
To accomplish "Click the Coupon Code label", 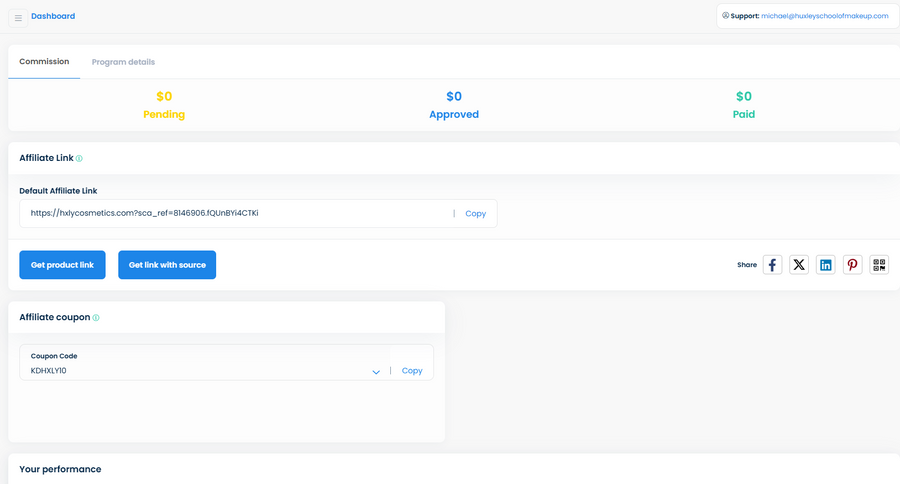I will (x=54, y=356).
